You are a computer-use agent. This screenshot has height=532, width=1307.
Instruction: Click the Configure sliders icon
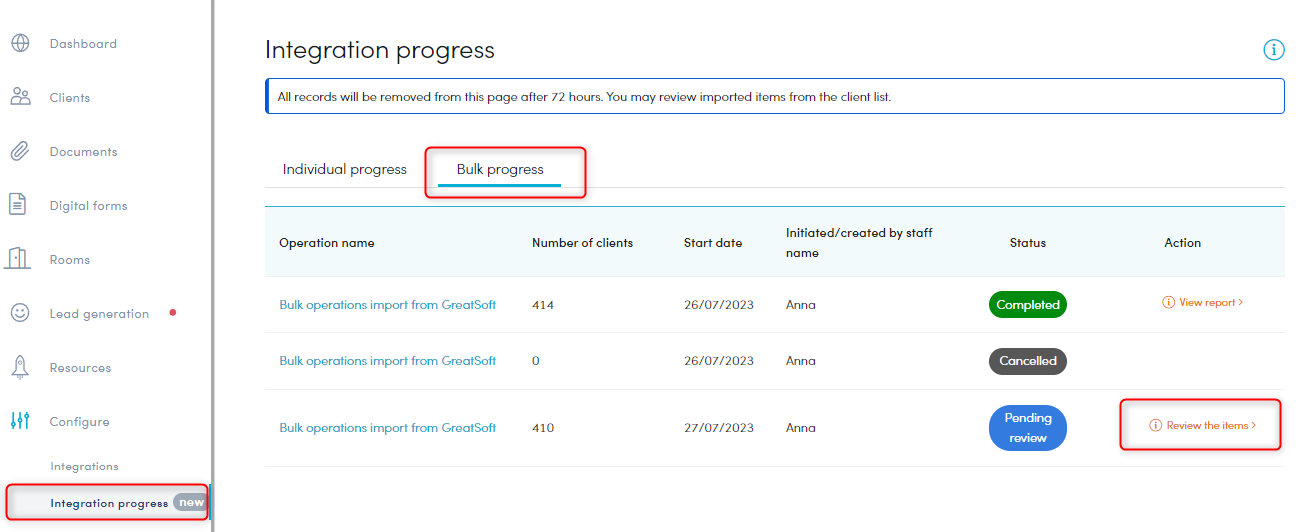click(x=20, y=421)
